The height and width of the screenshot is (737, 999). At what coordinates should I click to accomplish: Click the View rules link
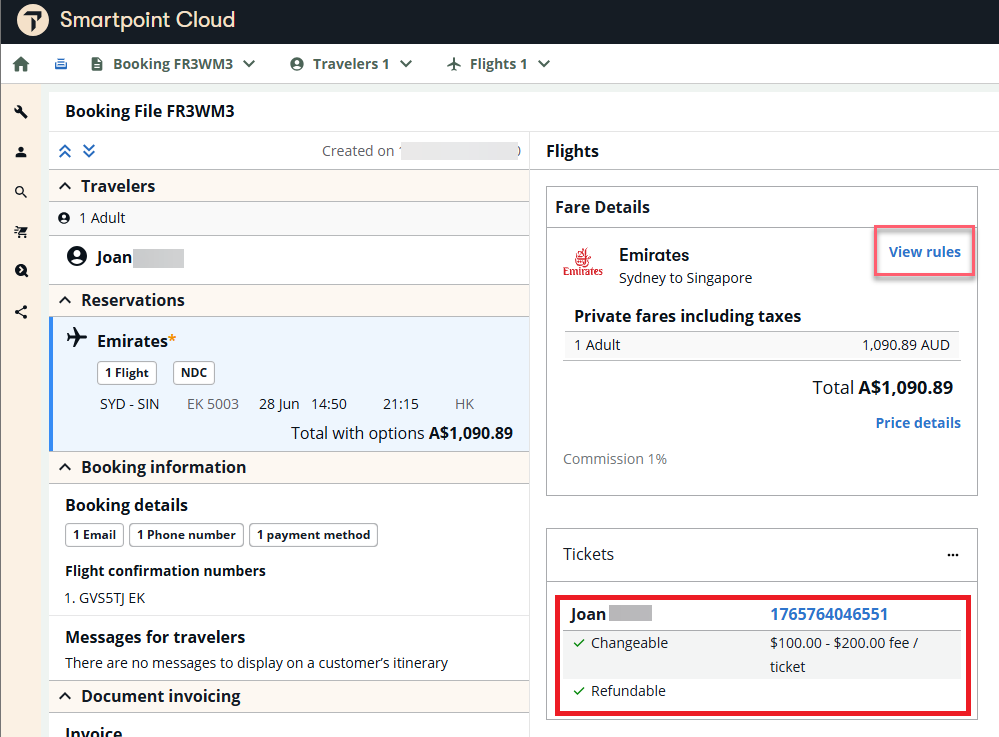924,252
